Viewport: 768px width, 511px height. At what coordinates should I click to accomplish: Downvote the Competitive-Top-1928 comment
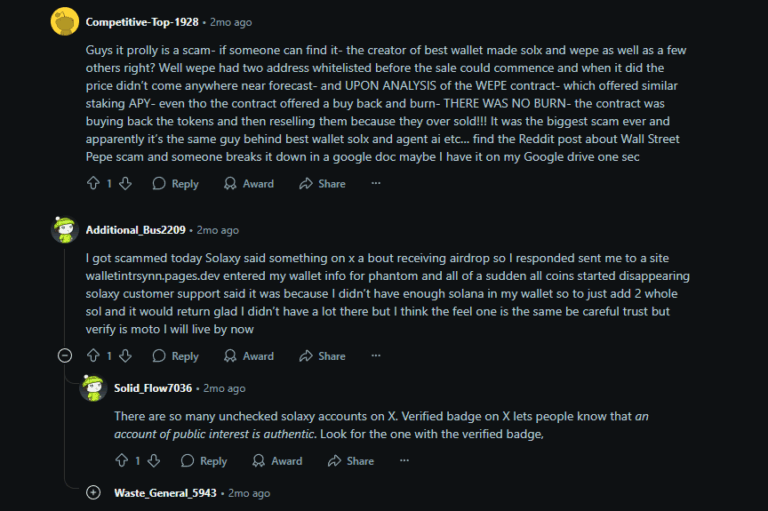tap(126, 184)
